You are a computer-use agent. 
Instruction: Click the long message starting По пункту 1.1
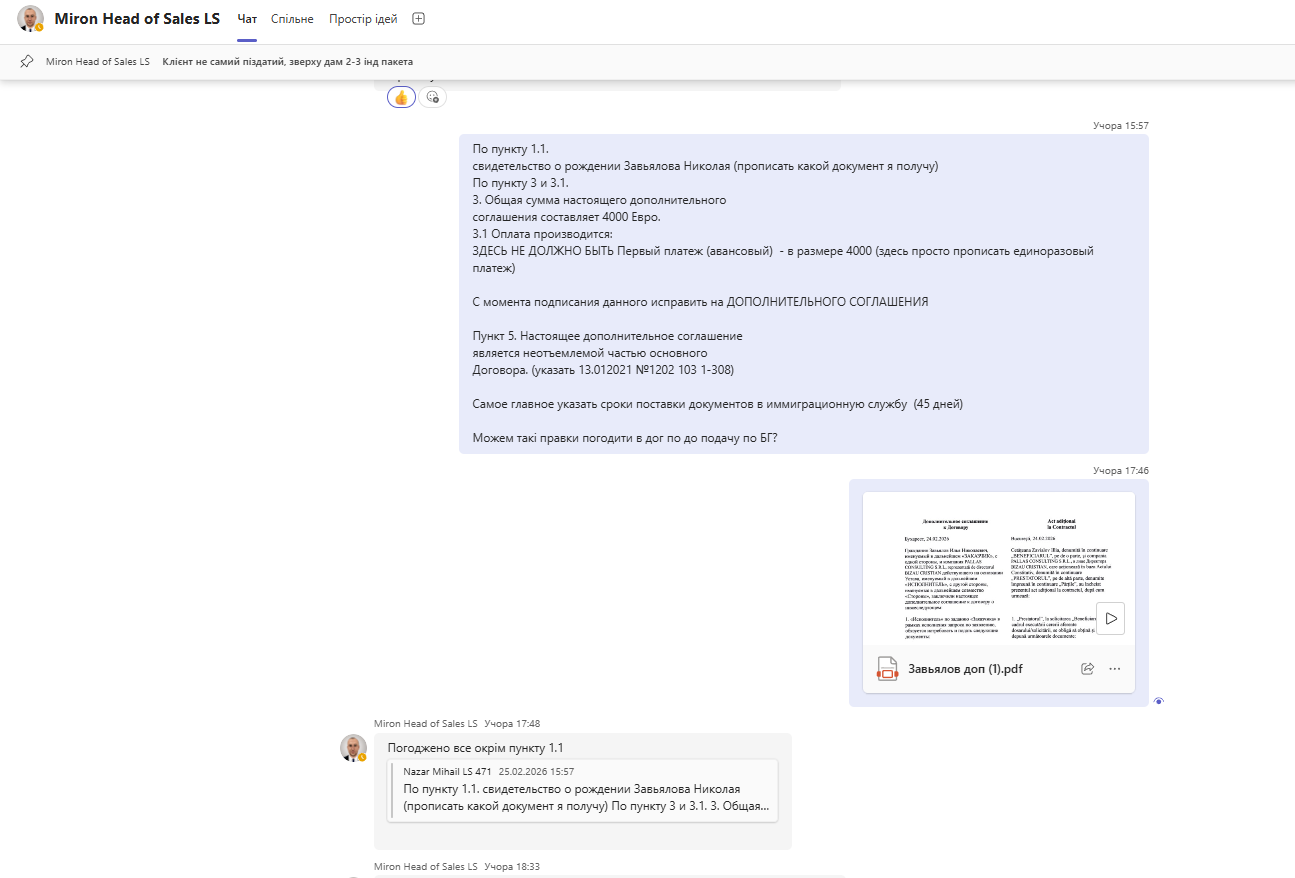click(x=804, y=294)
